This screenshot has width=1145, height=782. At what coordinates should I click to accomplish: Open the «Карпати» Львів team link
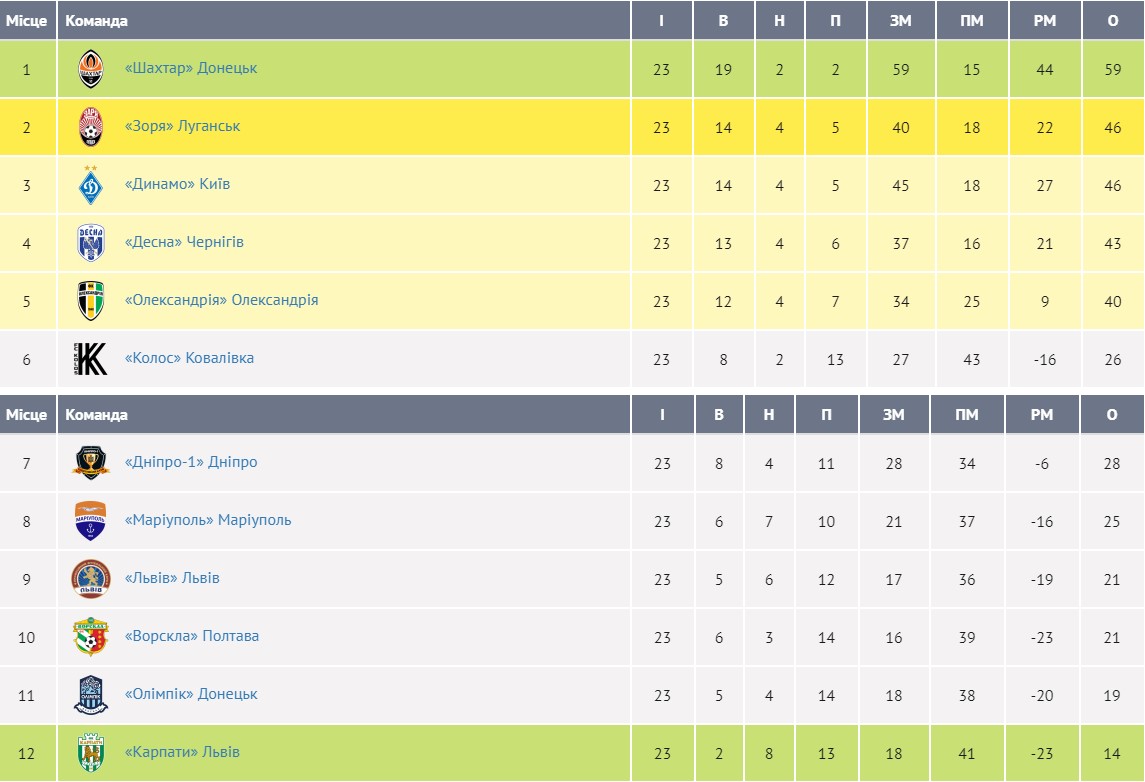point(182,752)
